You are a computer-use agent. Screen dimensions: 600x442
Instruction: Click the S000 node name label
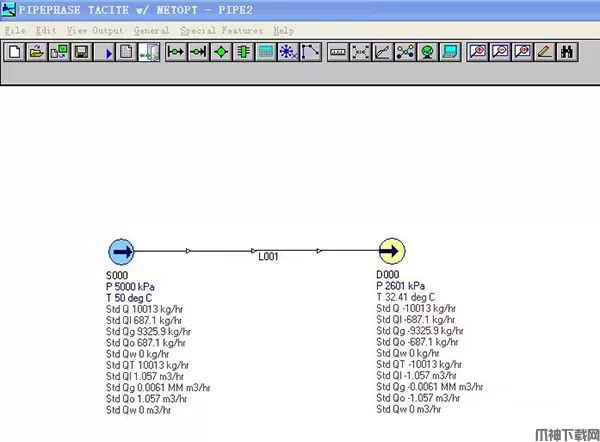117,276
